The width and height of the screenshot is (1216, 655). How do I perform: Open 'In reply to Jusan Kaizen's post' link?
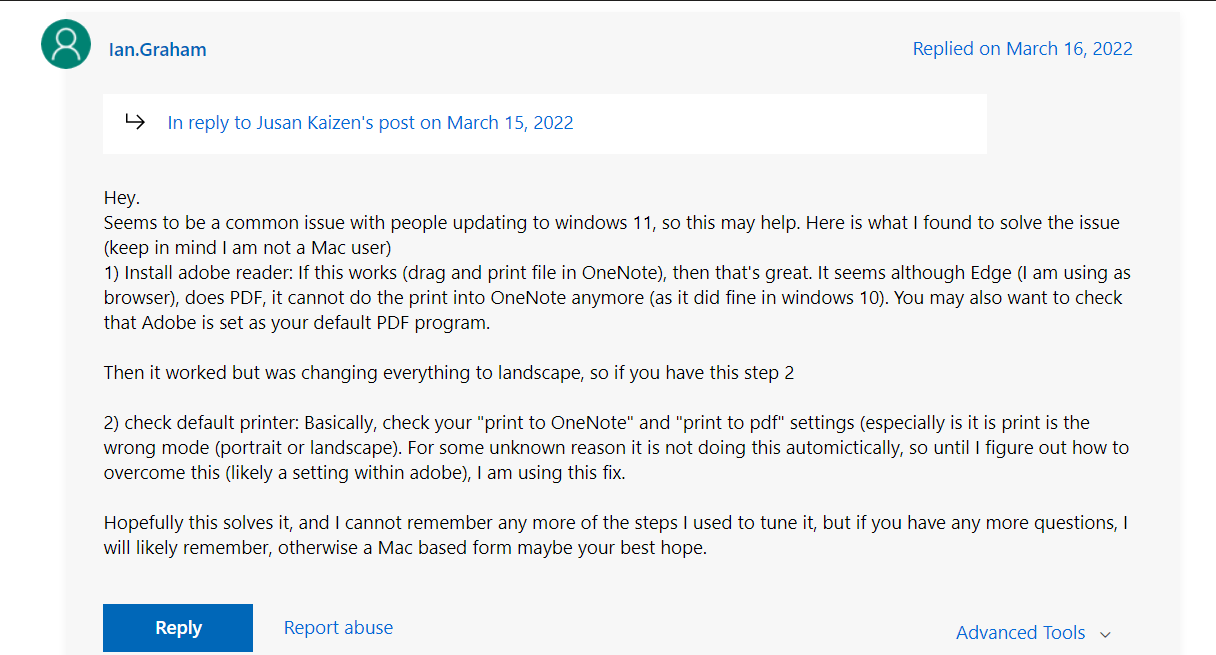370,123
